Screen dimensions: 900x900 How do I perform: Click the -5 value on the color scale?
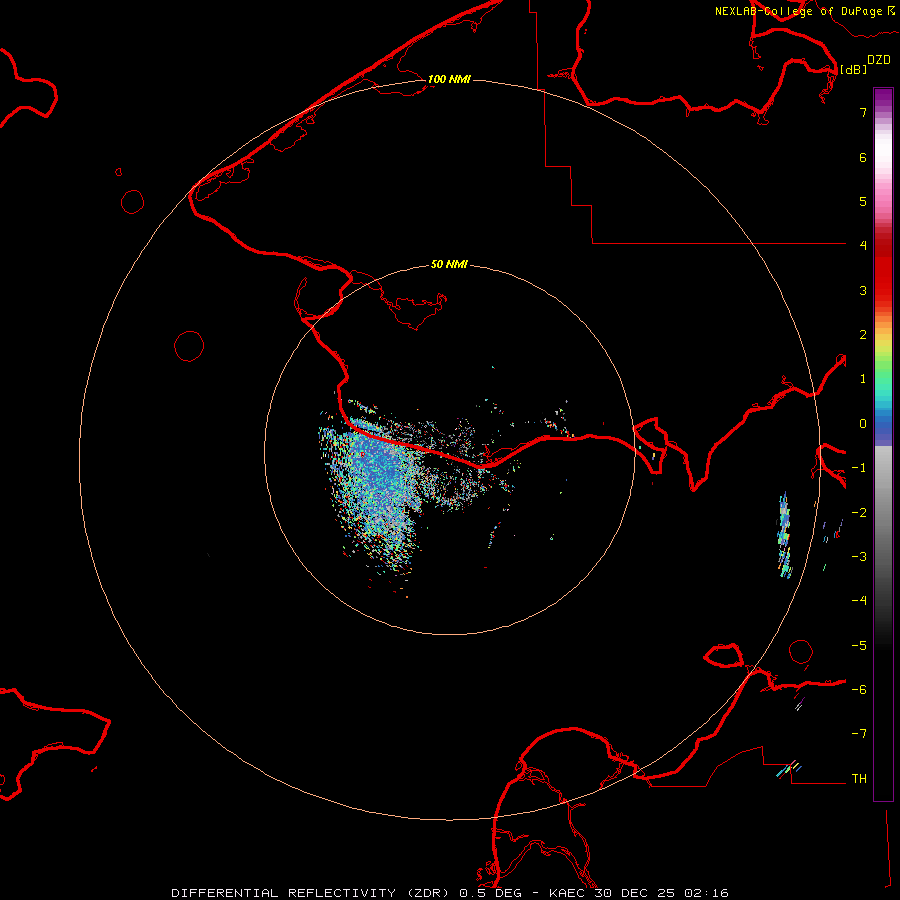pyautogui.click(x=859, y=646)
